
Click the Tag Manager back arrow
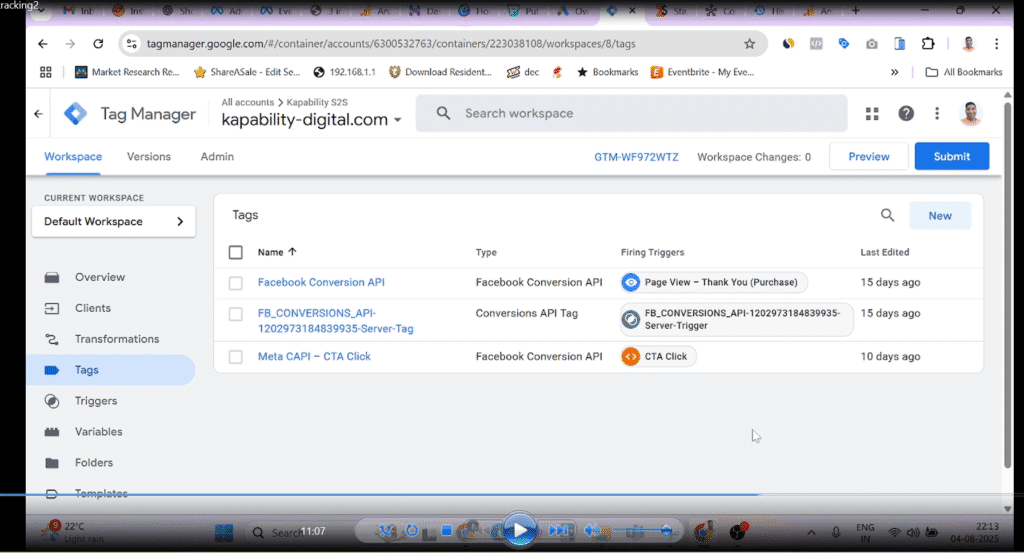39,114
